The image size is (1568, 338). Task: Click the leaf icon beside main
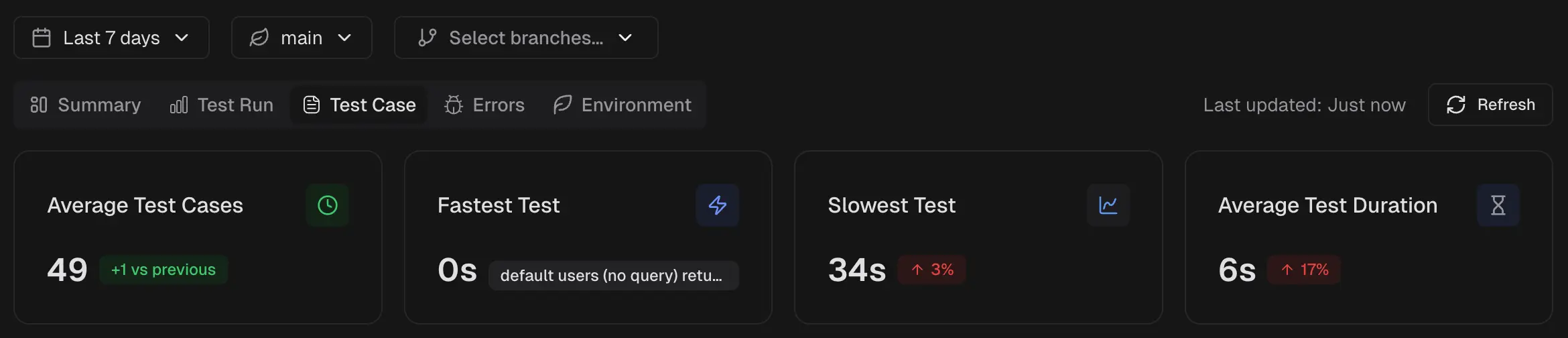pos(259,38)
